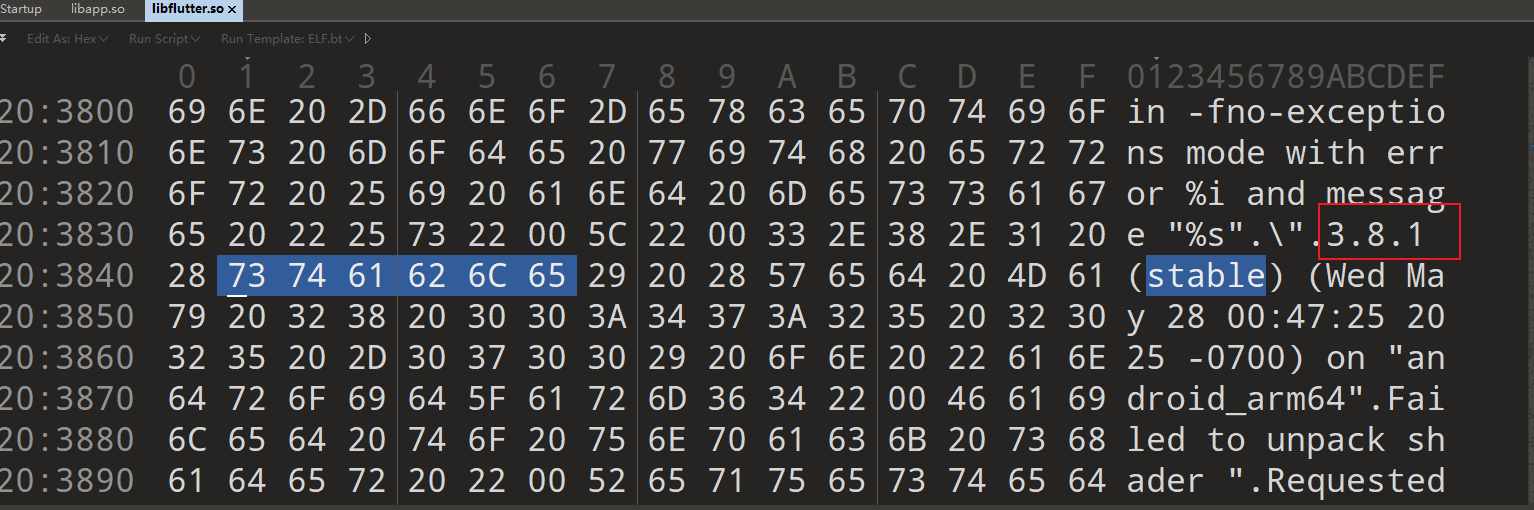Image resolution: width=1534 pixels, height=510 pixels.
Task: Open the Edit As: Hex dropdown
Action: coord(66,38)
